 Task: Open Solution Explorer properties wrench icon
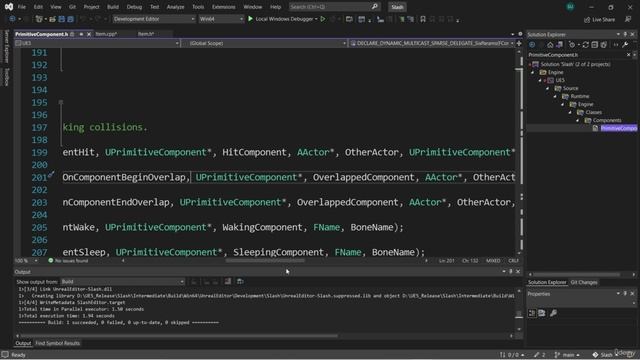pyautogui.click(x=625, y=44)
